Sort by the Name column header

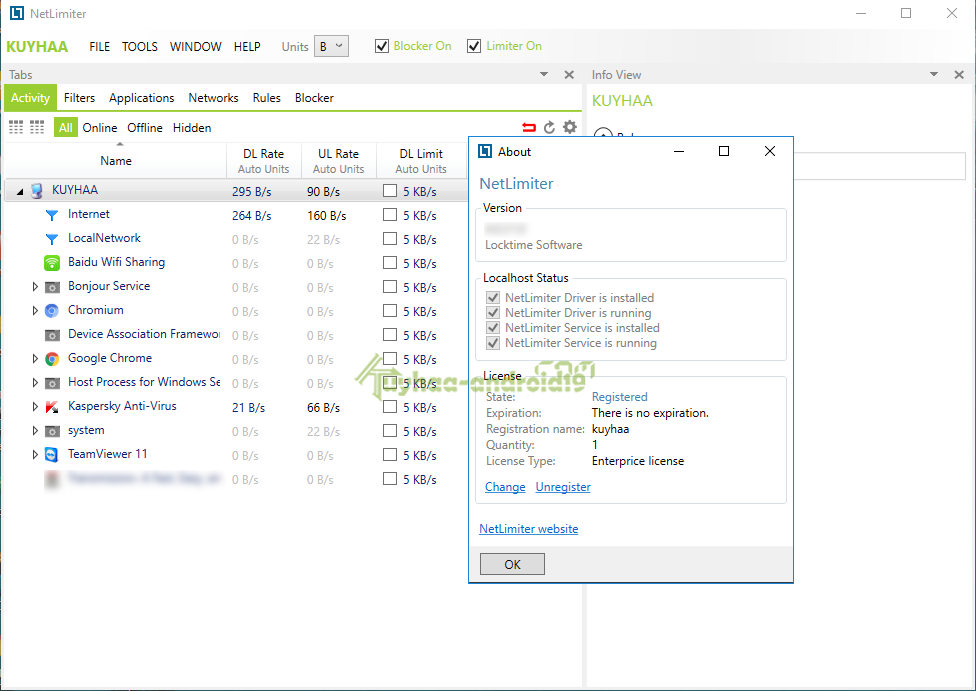click(116, 161)
